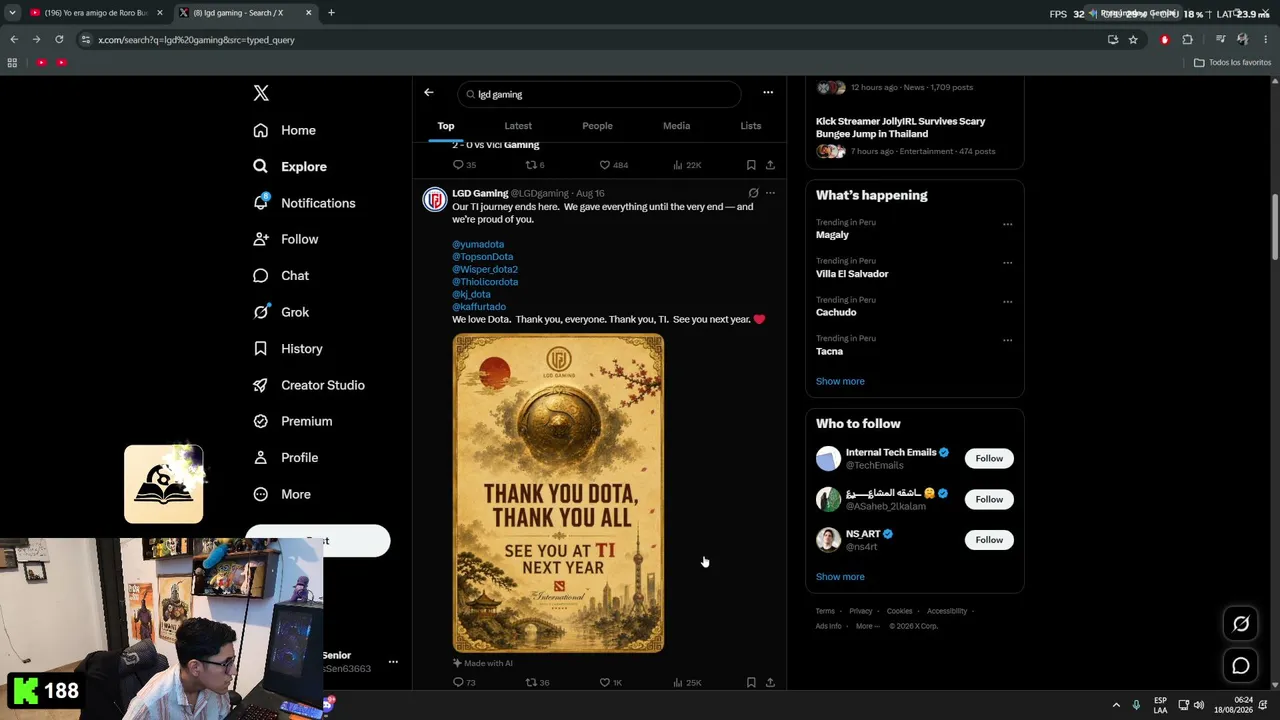Show more under Who to follow
1280x720 pixels.
pyautogui.click(x=840, y=577)
